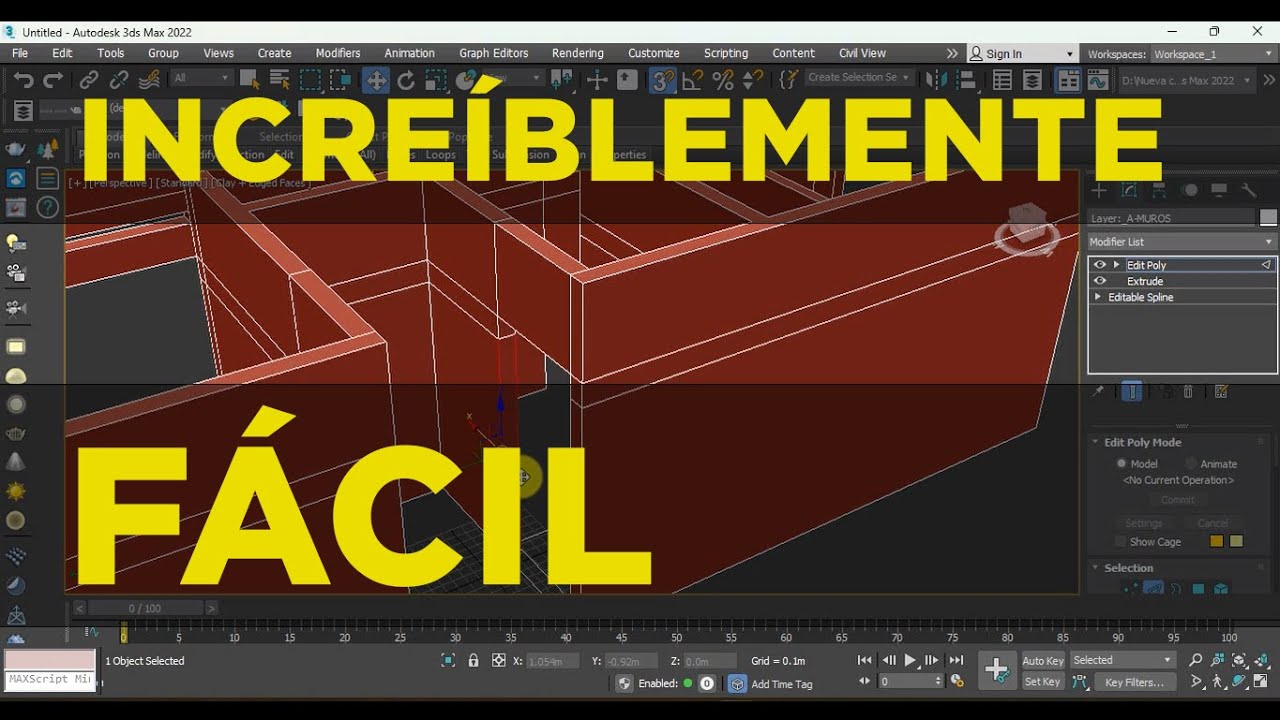
Task: Click the Undo arrow icon
Action: tap(24, 81)
